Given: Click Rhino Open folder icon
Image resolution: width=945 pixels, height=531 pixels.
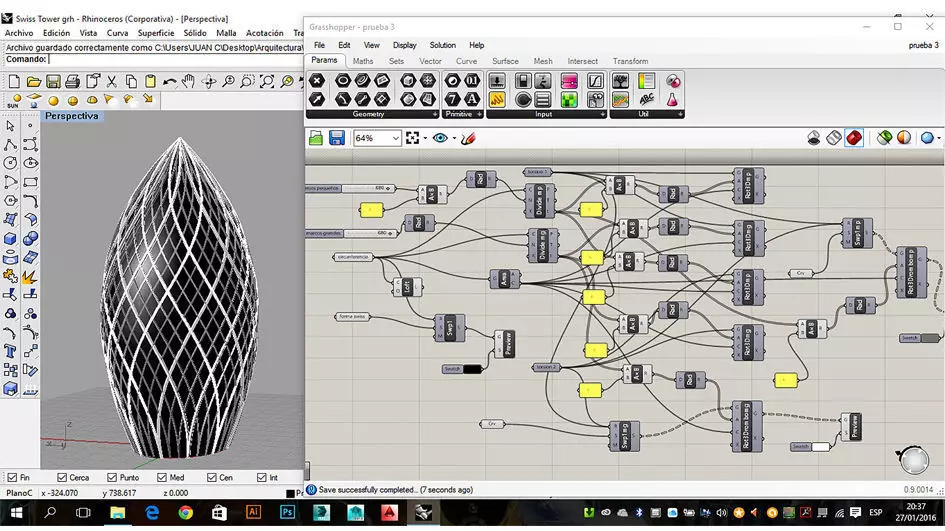Looking at the screenshot, I should [x=34, y=81].
